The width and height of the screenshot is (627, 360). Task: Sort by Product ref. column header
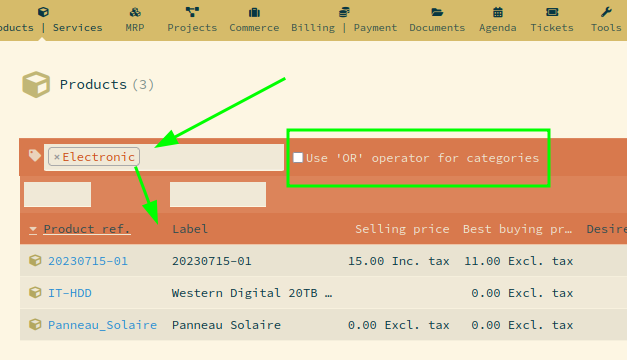[x=87, y=229]
